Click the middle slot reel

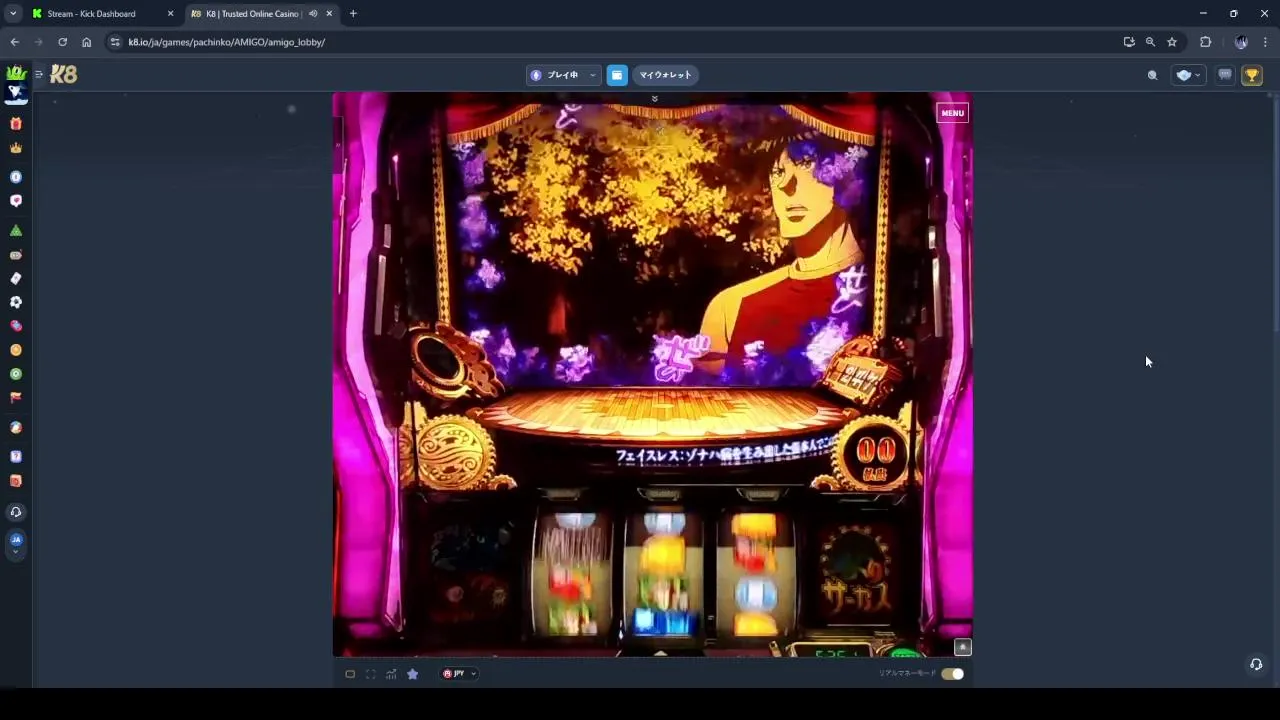663,574
